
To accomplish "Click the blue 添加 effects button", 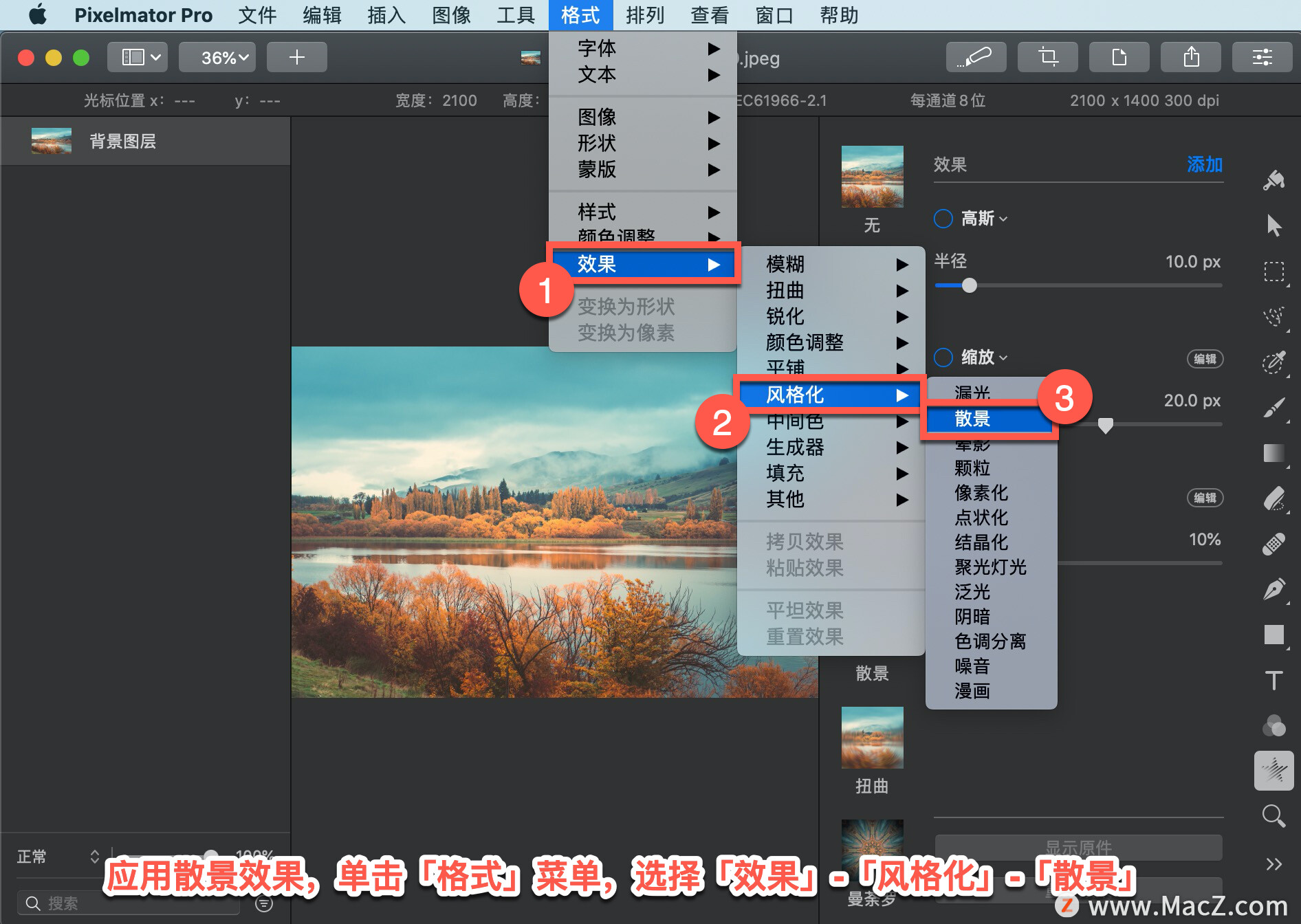I will [1205, 164].
